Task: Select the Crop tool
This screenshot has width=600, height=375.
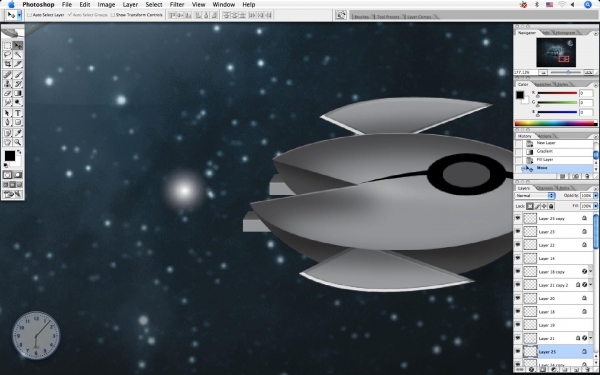Action: pyautogui.click(x=7, y=64)
